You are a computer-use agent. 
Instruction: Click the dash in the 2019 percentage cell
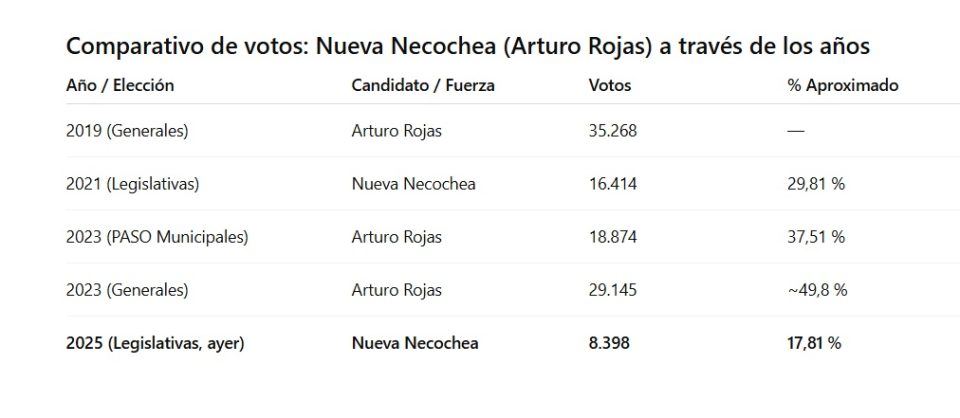(796, 131)
